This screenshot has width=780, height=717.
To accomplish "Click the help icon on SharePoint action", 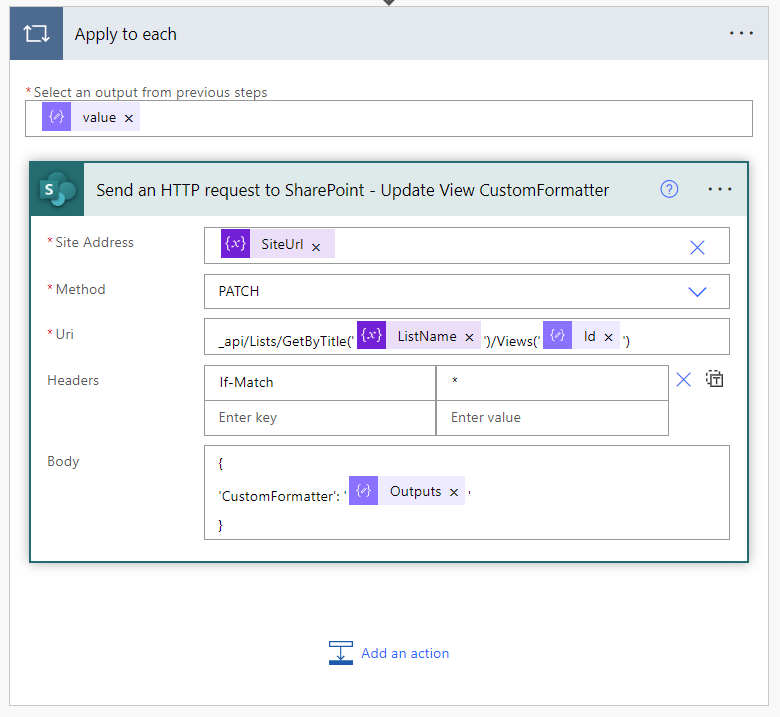I will tap(670, 189).
